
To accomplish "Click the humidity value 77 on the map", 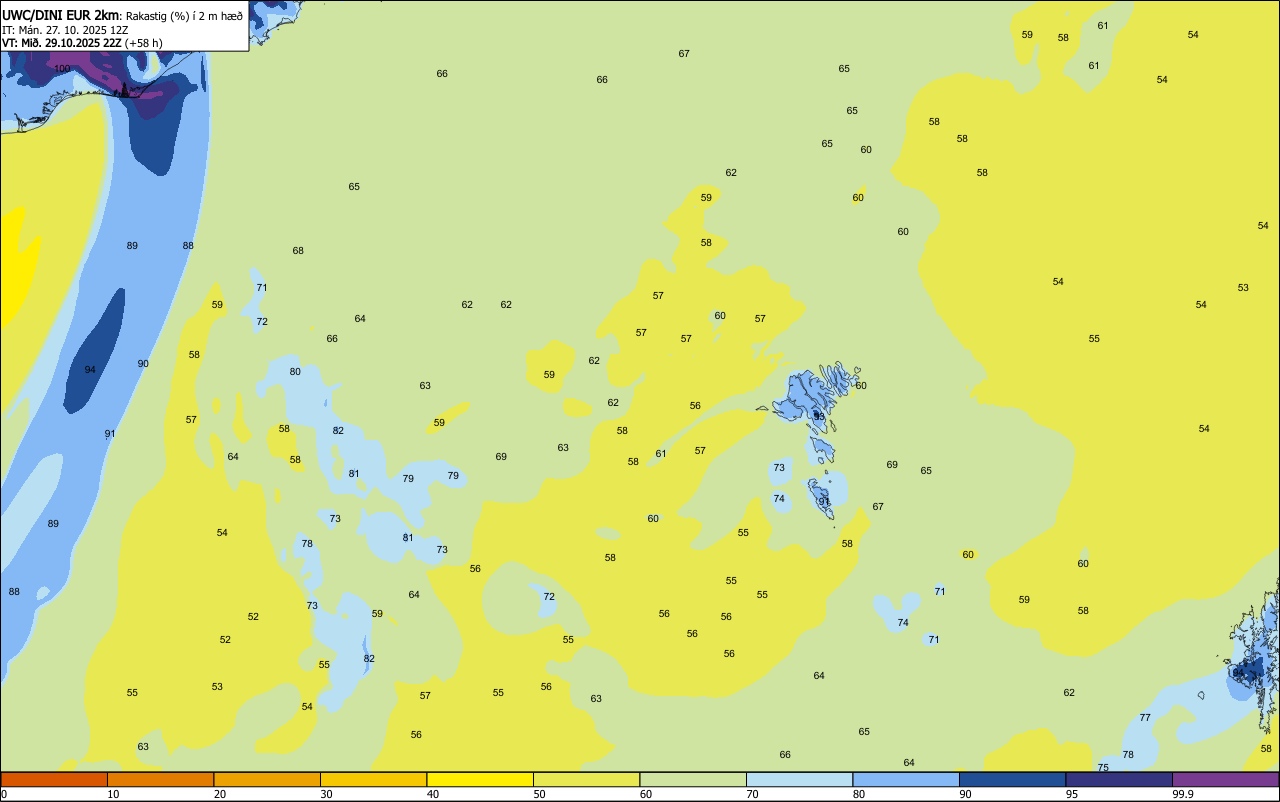I will tap(1145, 718).
